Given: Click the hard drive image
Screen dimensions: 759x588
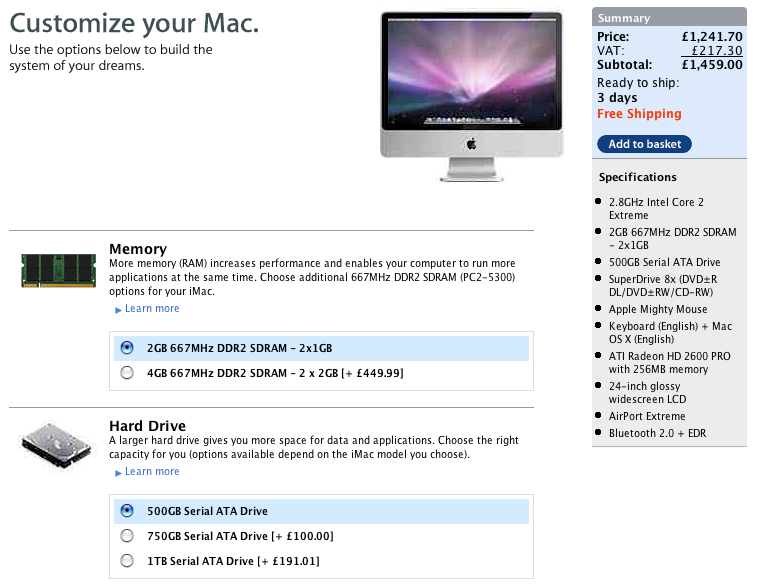Looking at the screenshot, I should tap(56, 447).
